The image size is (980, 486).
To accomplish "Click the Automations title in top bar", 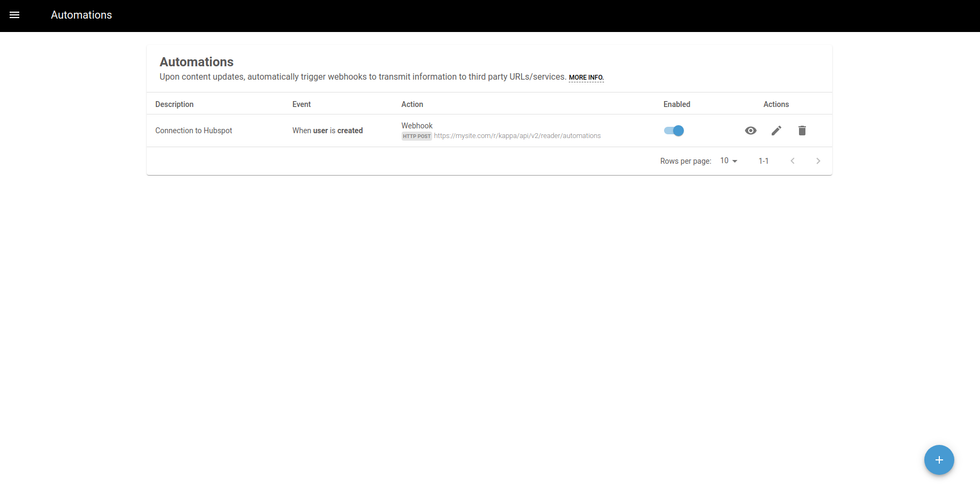I will tap(81, 15).
